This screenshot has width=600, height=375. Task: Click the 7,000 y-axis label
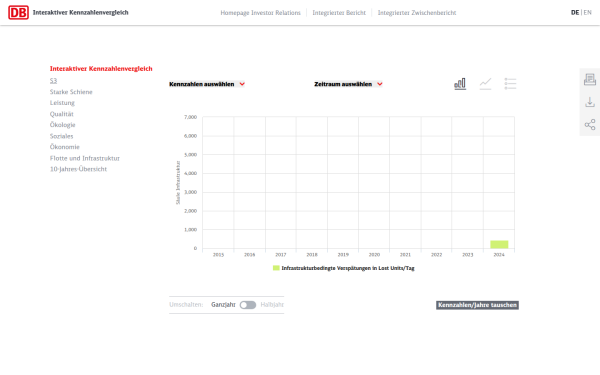tap(190, 117)
